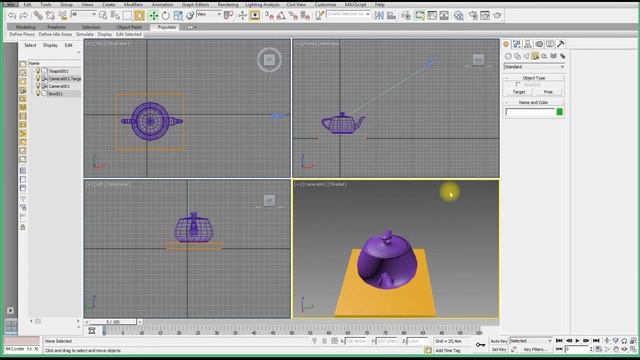Click the Auto Key button
The height and width of the screenshot is (360, 640).
click(x=498, y=341)
